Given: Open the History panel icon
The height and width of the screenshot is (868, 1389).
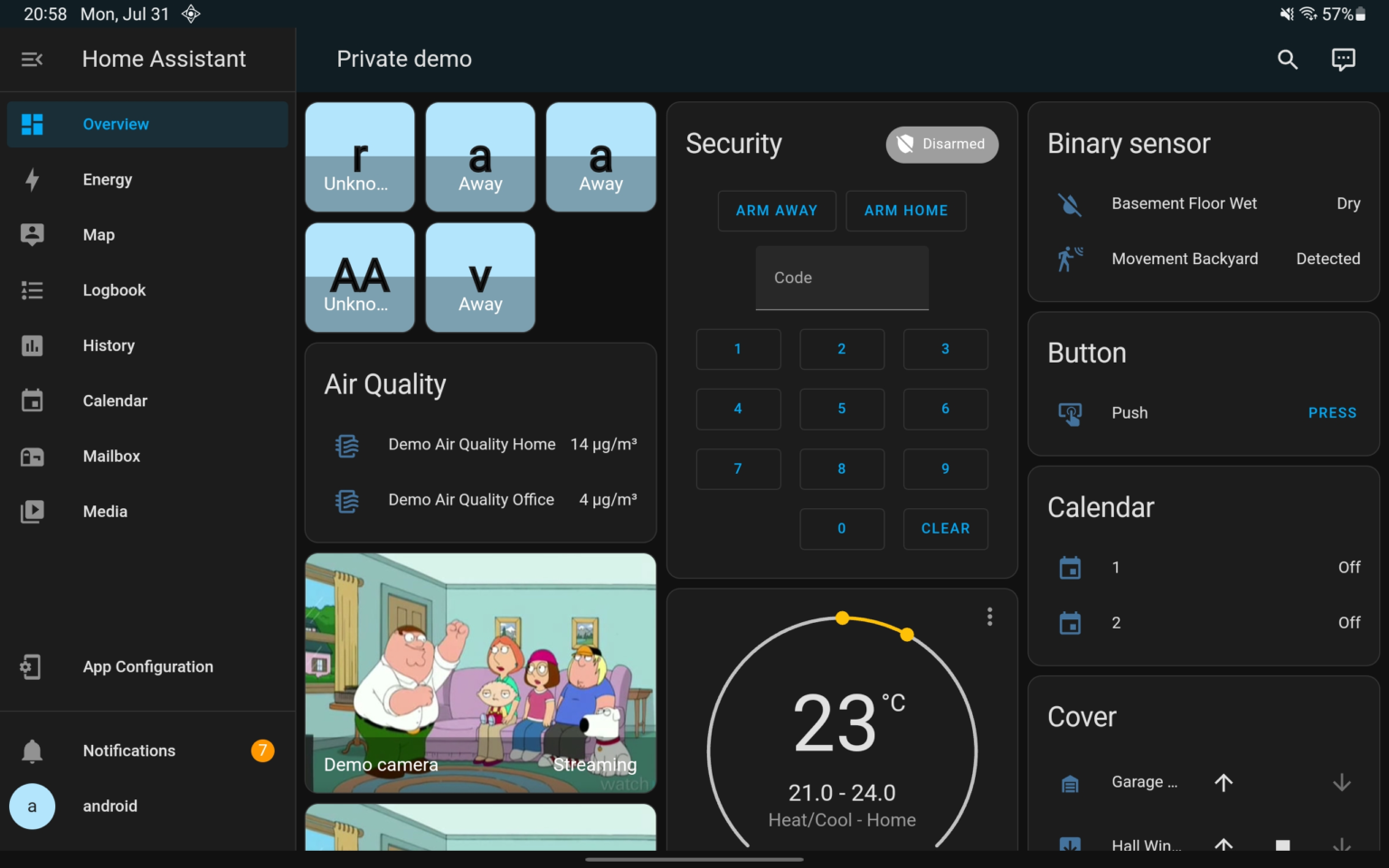Looking at the screenshot, I should click(x=33, y=345).
